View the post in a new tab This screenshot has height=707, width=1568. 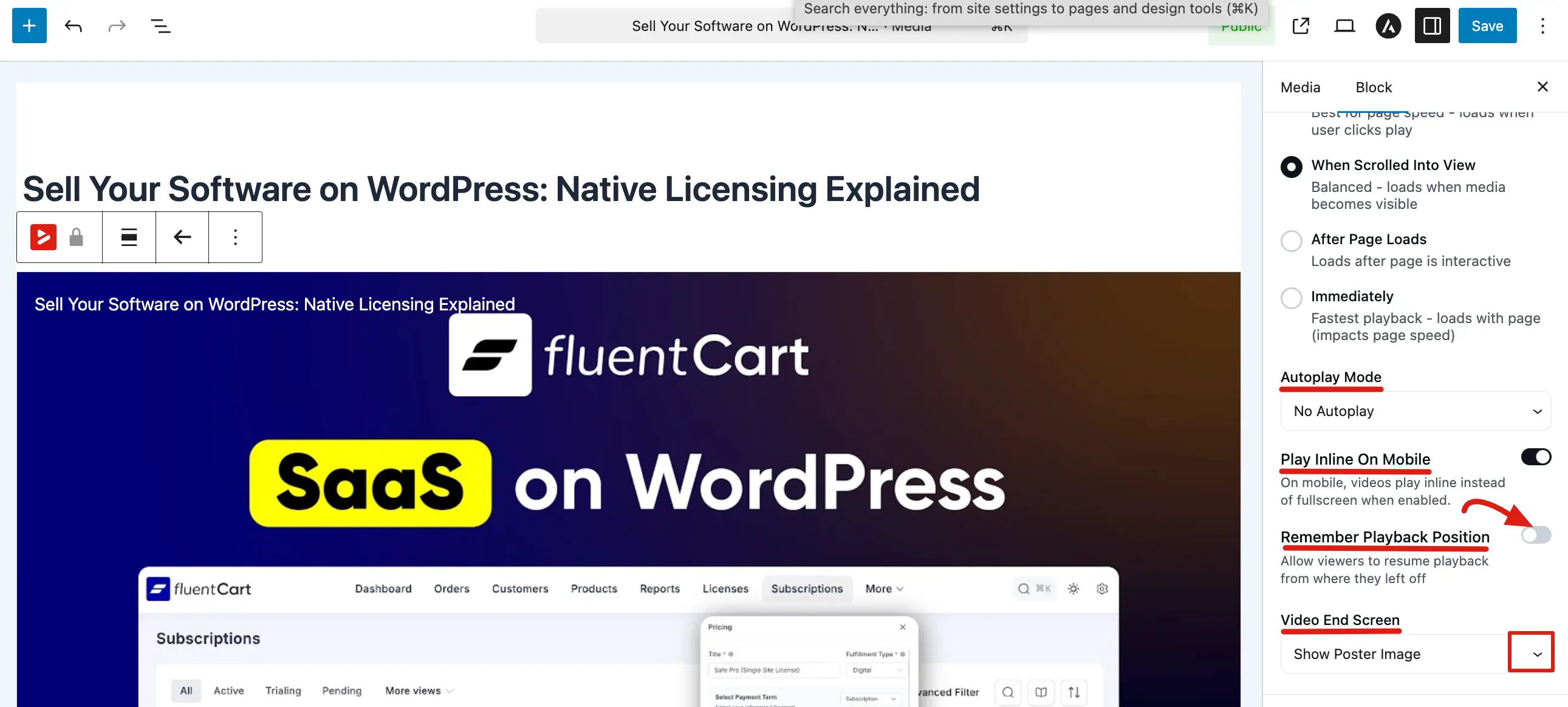tap(1301, 26)
